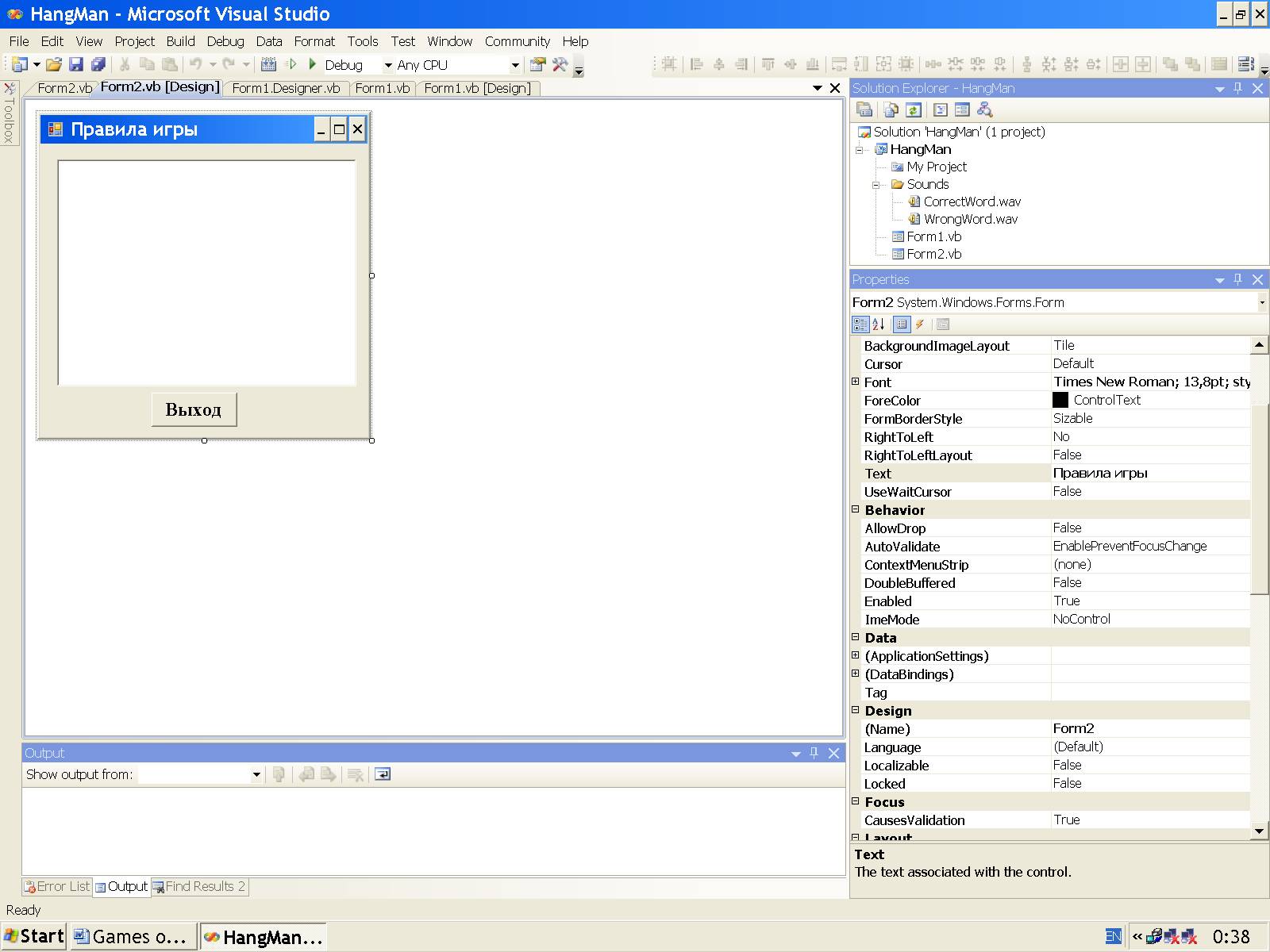Toggle Word Wrap in Output panel
This screenshot has height=952, width=1270.
tap(383, 774)
